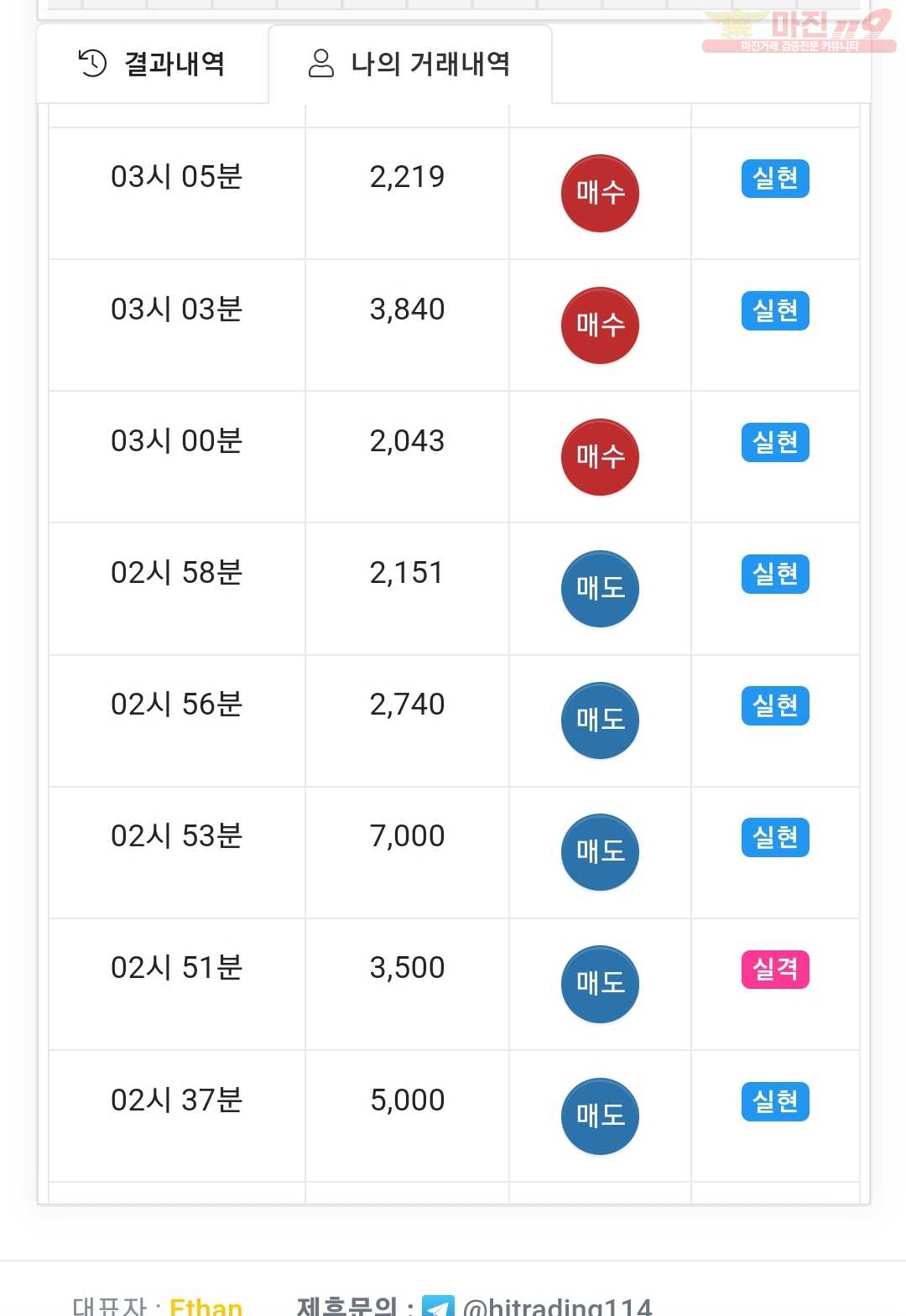Click the user profile icon
The image size is (906, 1316).
tap(321, 63)
